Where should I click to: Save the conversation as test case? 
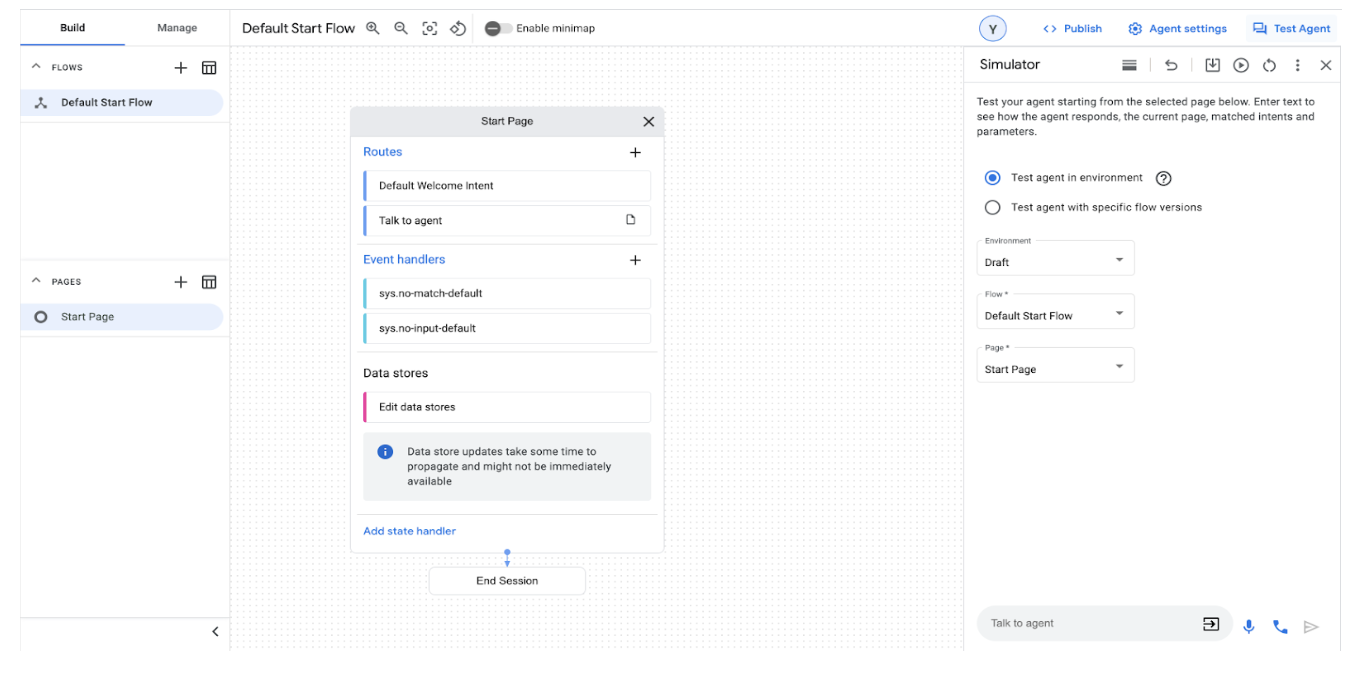click(1212, 65)
